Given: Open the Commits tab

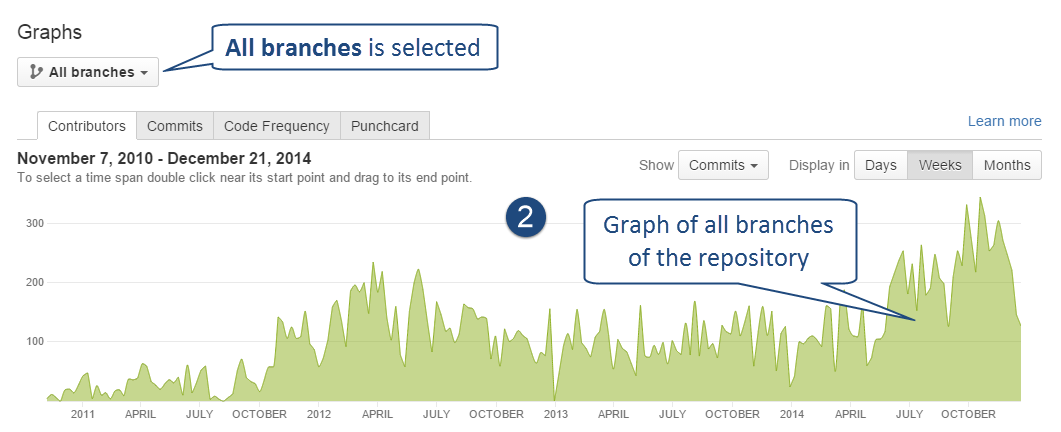Looking at the screenshot, I should 175,126.
